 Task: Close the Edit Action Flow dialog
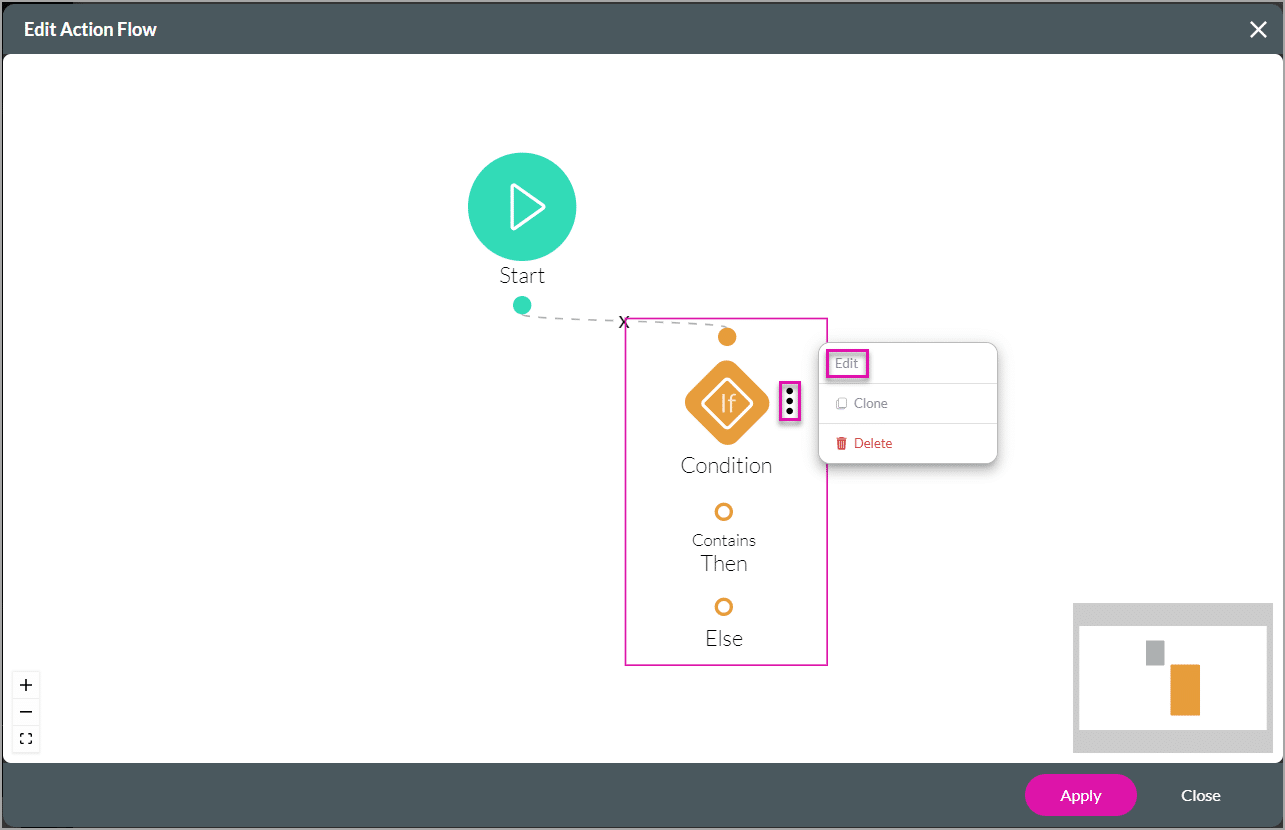click(1258, 29)
